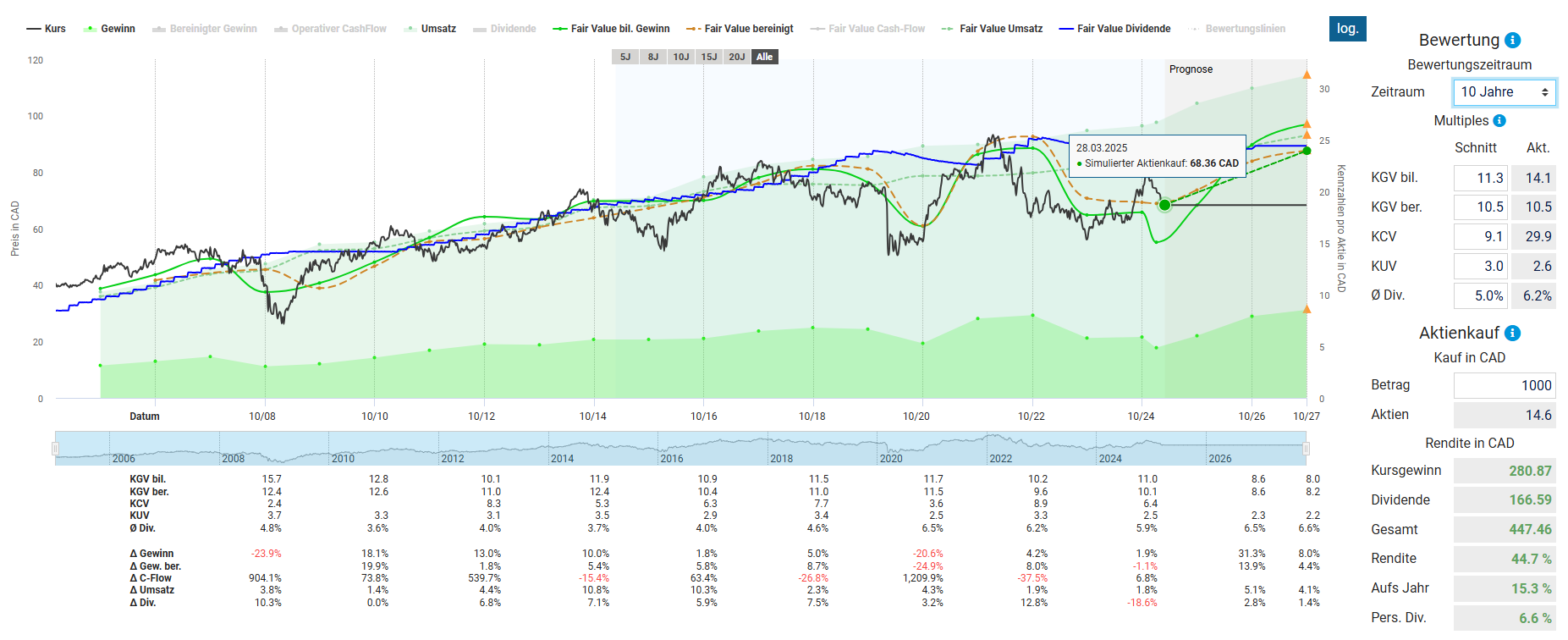Image resolution: width=1568 pixels, height=640 pixels.
Task: Click the green simulated purchase marker on chart
Action: (x=1165, y=205)
